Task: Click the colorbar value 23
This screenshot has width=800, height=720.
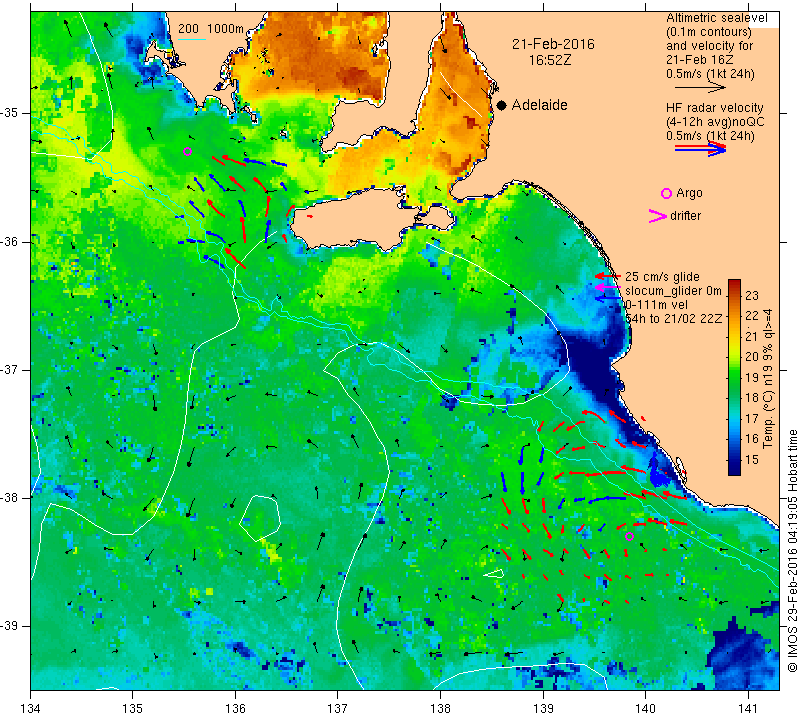Action: coord(752,296)
